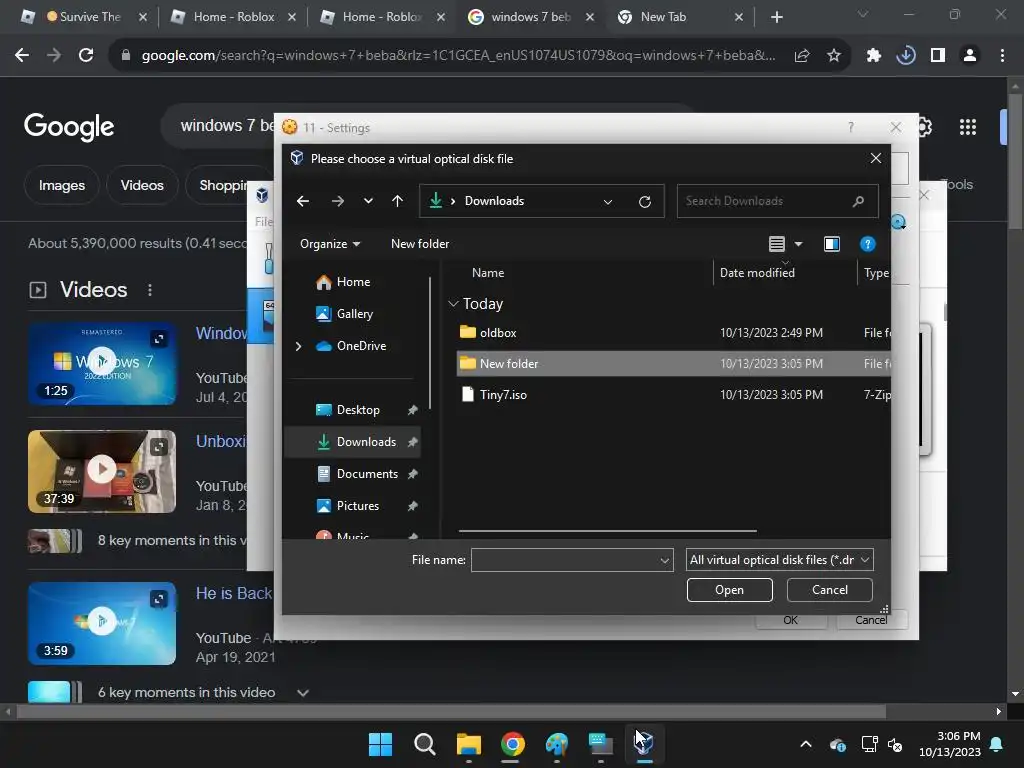1024x768 pixels.
Task: Open File Explorer from taskbar
Action: [x=468, y=744]
